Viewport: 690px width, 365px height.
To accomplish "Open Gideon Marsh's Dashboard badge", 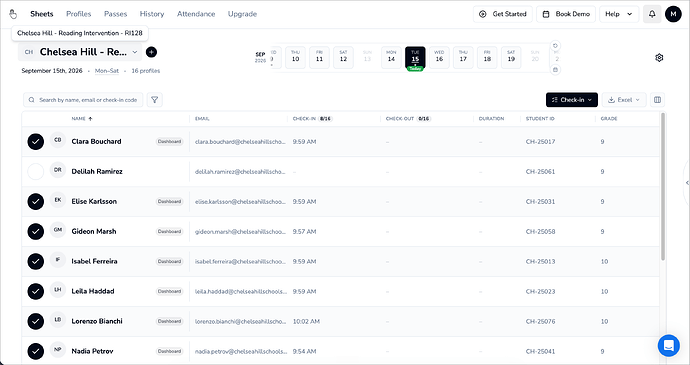I will 169,232.
